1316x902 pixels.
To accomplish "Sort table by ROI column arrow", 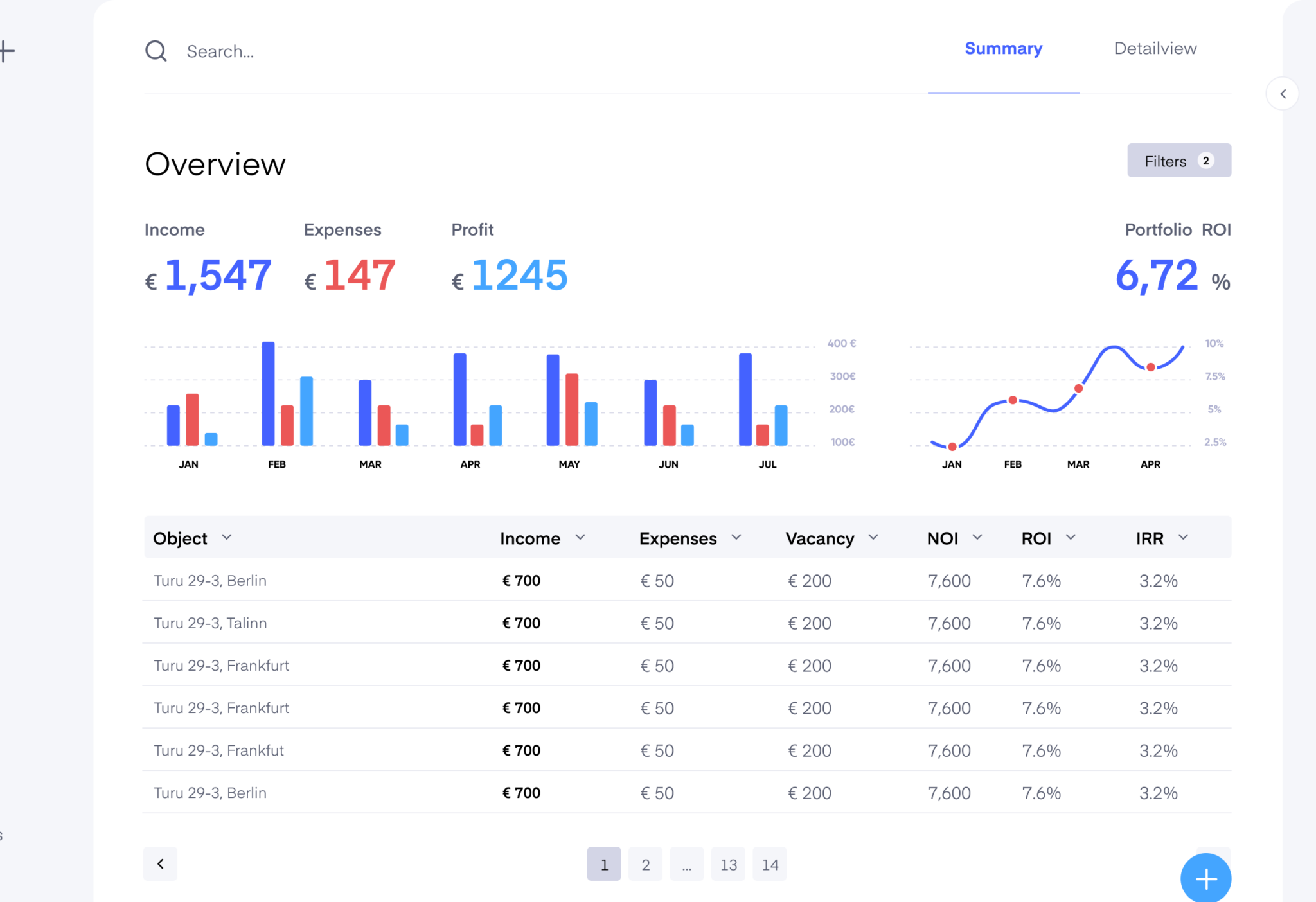I will (x=1071, y=537).
